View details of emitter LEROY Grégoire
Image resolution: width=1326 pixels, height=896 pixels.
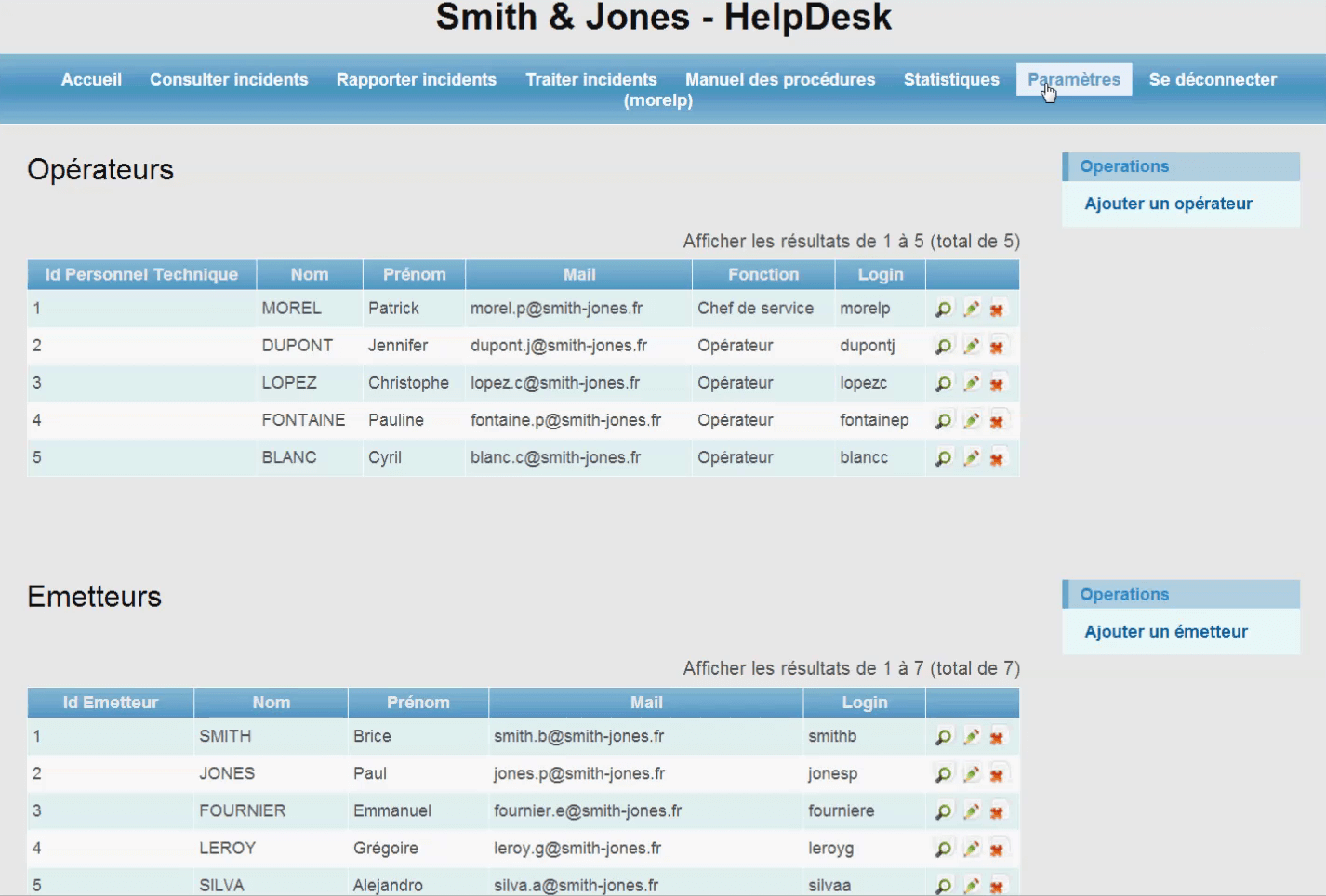(943, 848)
